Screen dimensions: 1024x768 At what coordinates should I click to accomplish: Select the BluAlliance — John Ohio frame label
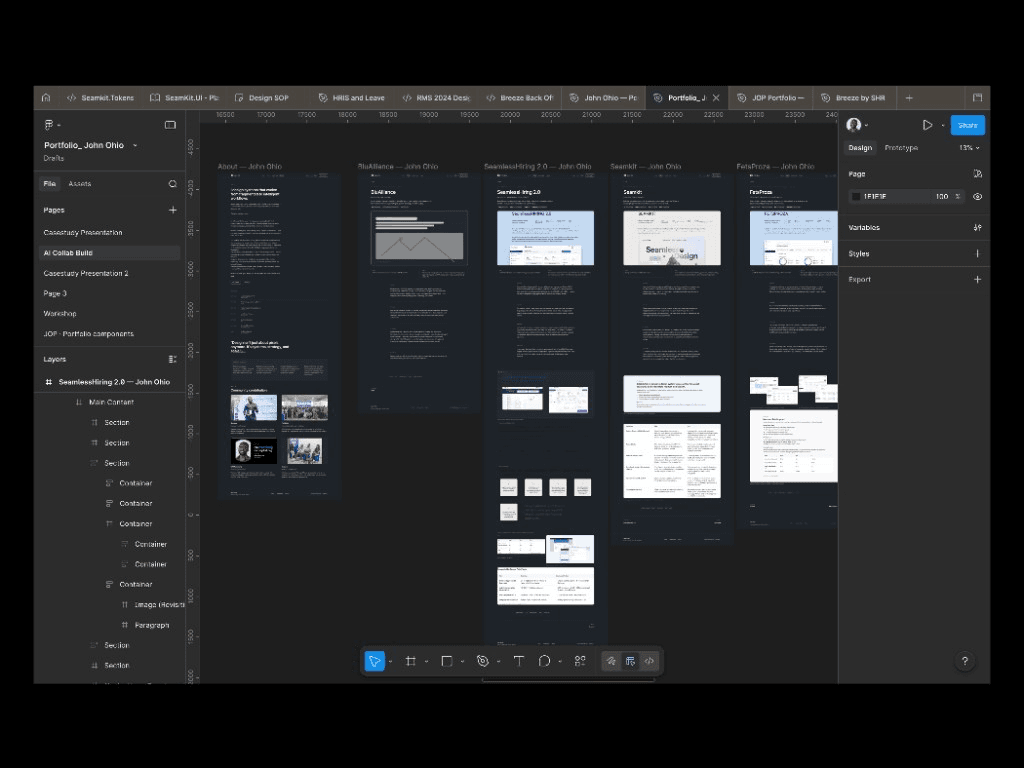point(398,167)
